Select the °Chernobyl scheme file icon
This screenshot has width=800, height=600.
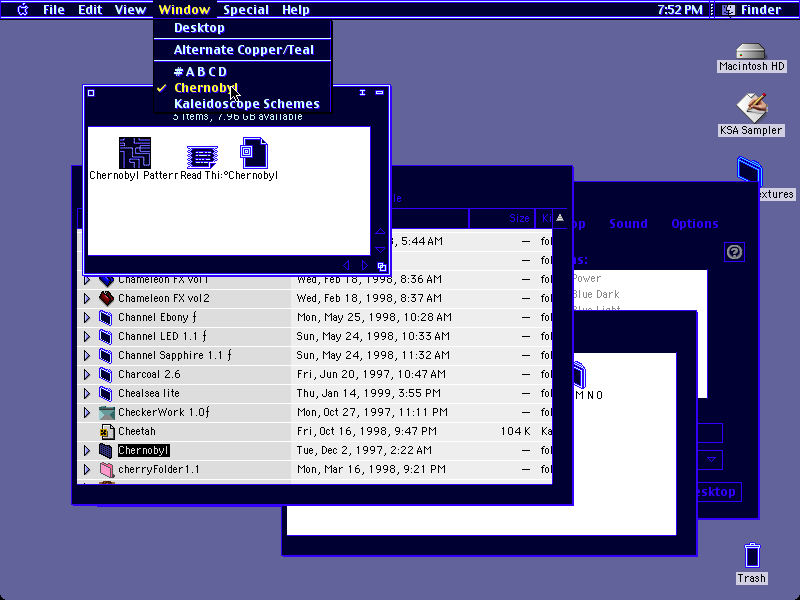coord(254,153)
